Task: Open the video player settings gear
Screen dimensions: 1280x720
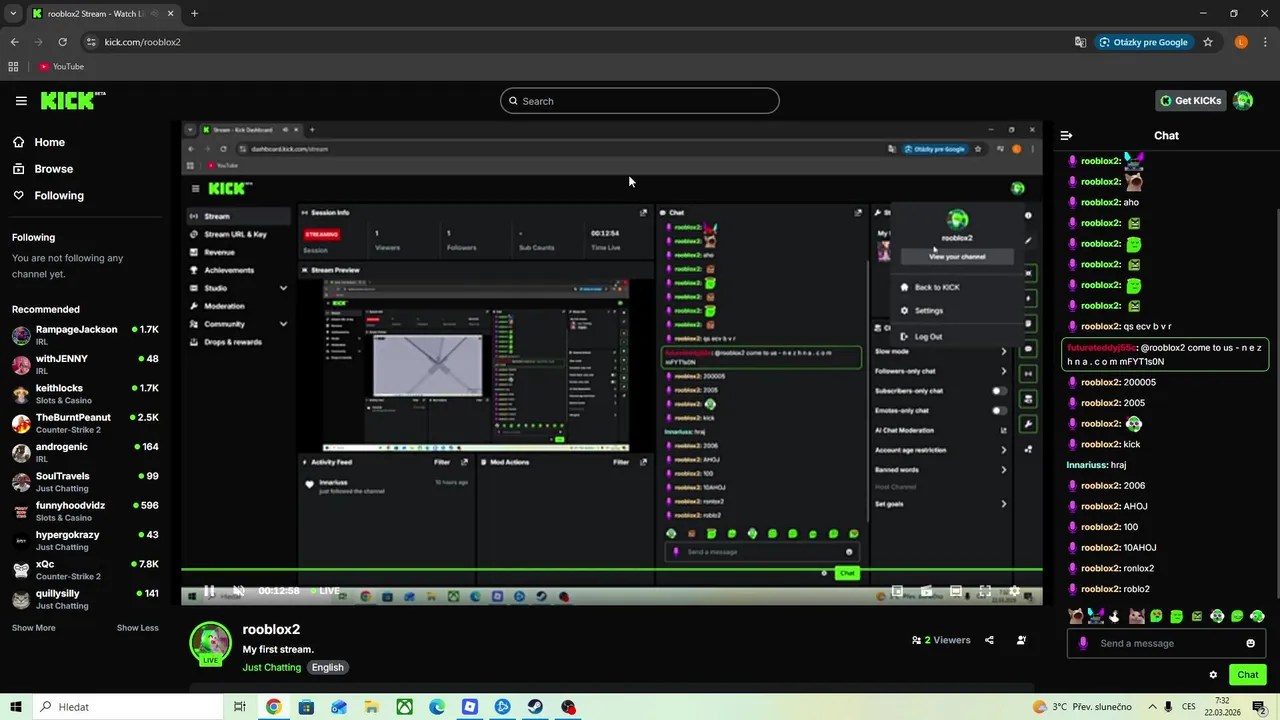Action: click(x=1014, y=591)
